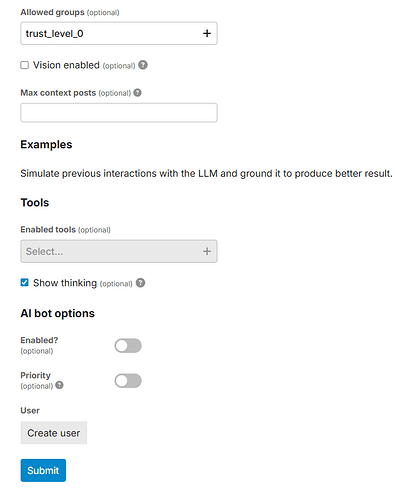
Task: Click the Enabled? option label
Action: pos(39,340)
